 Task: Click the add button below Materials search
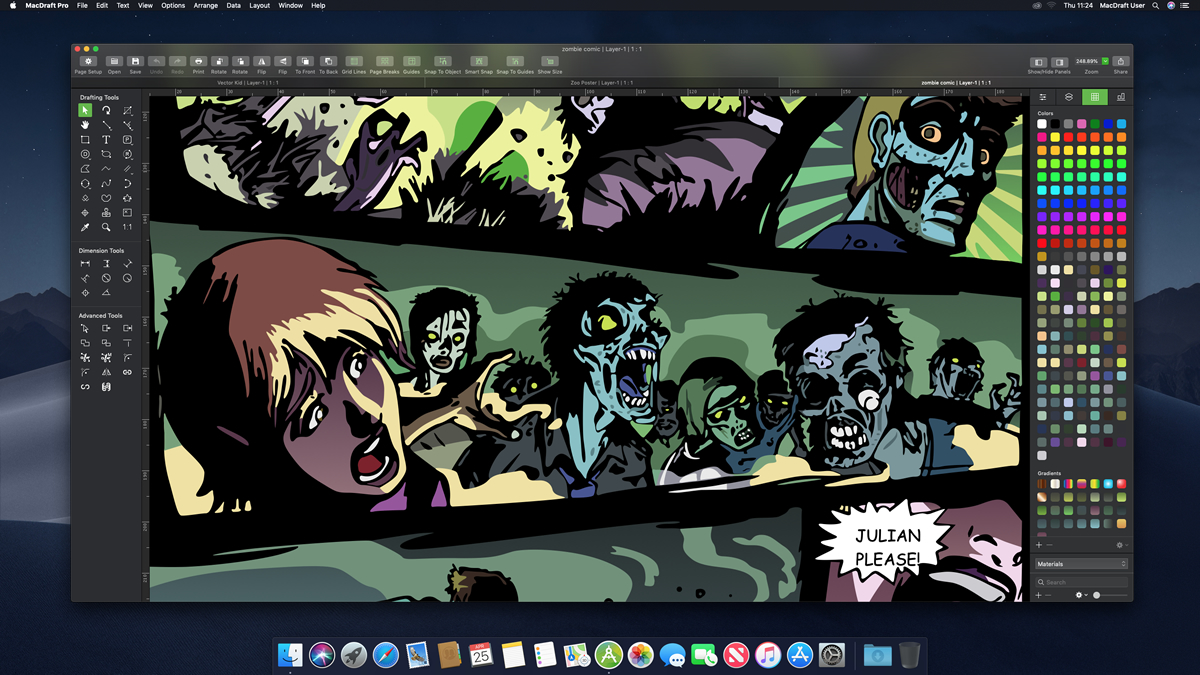click(1040, 595)
